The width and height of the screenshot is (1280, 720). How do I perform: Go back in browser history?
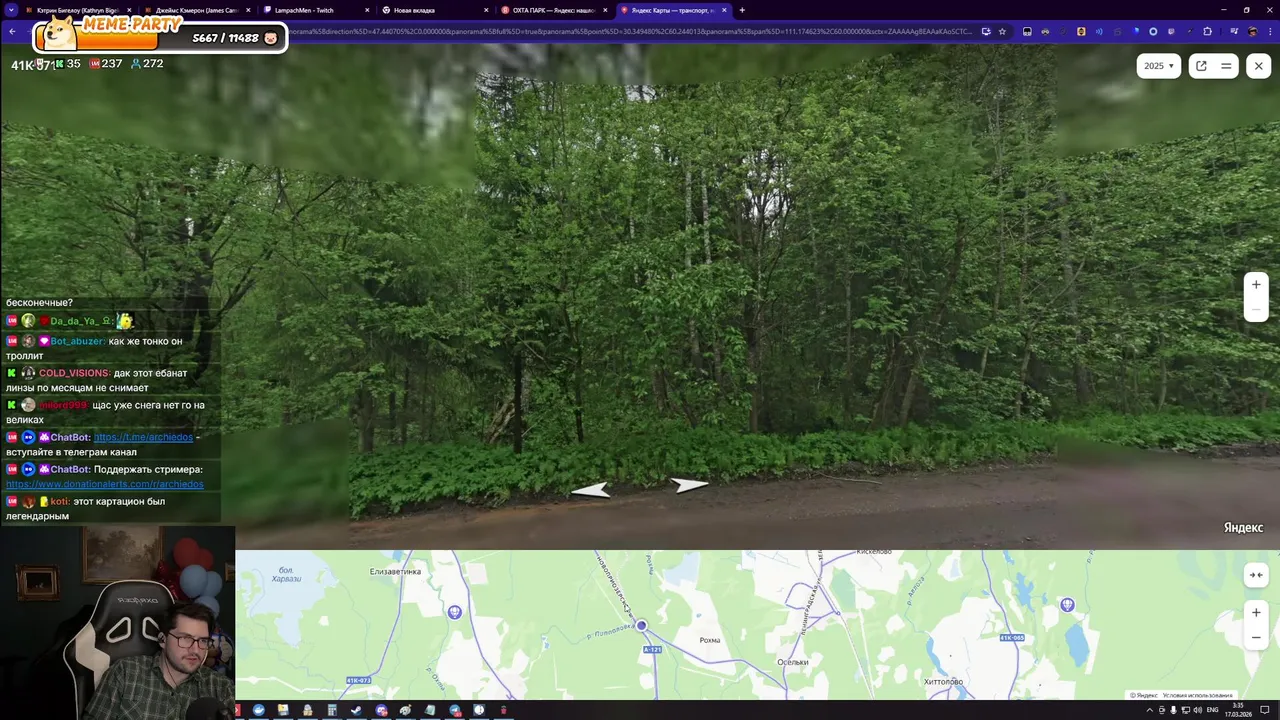tap(12, 31)
